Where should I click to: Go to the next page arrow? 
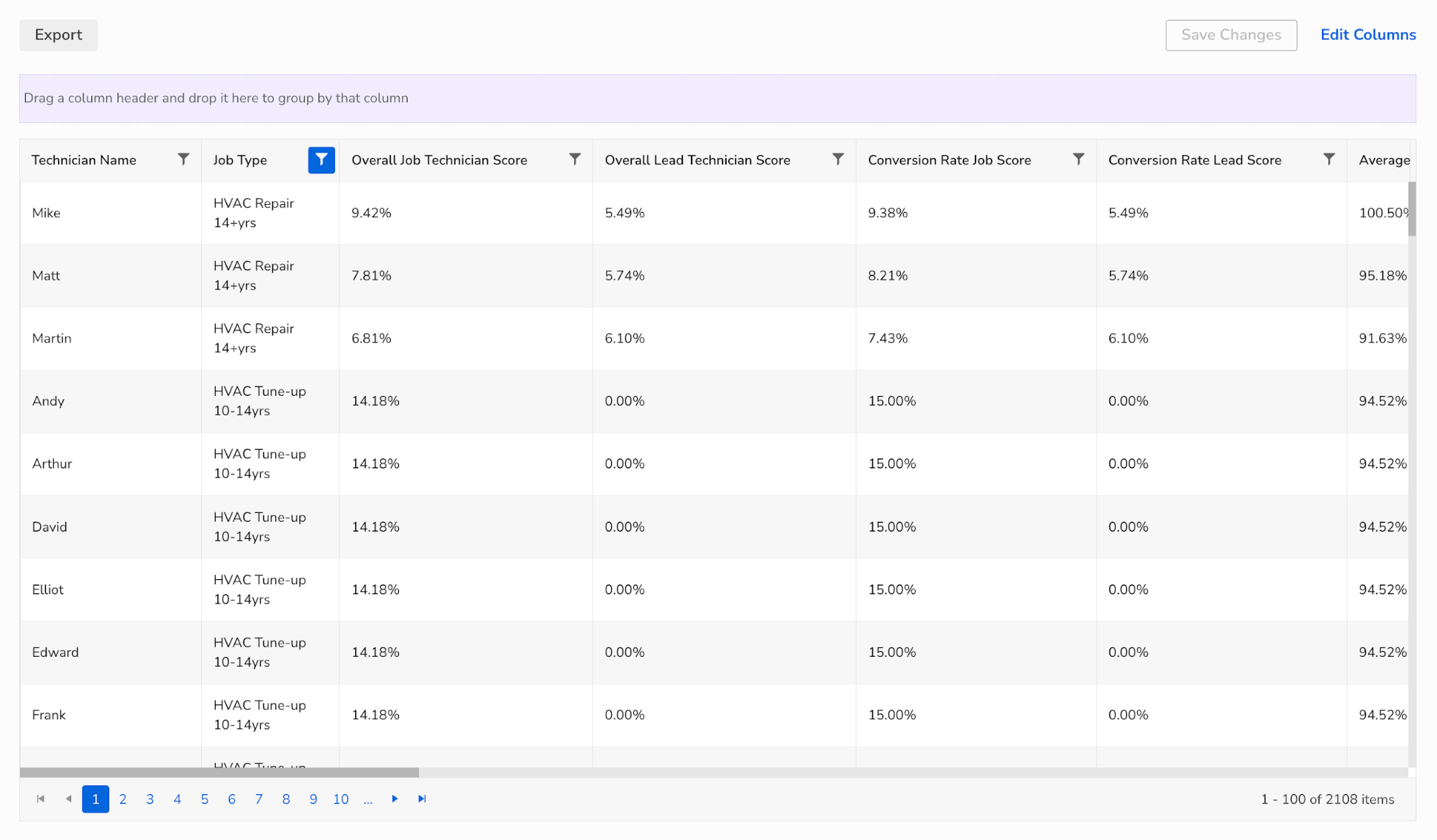click(x=395, y=798)
